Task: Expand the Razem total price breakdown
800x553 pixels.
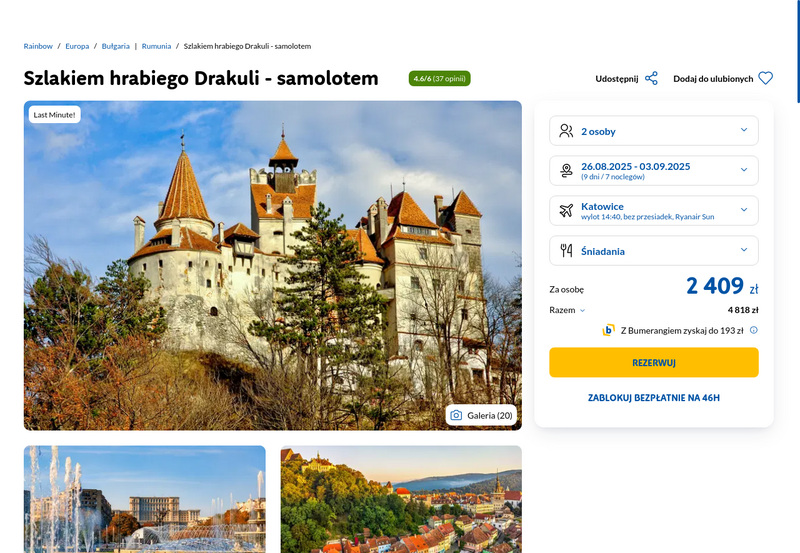Action: [x=567, y=310]
